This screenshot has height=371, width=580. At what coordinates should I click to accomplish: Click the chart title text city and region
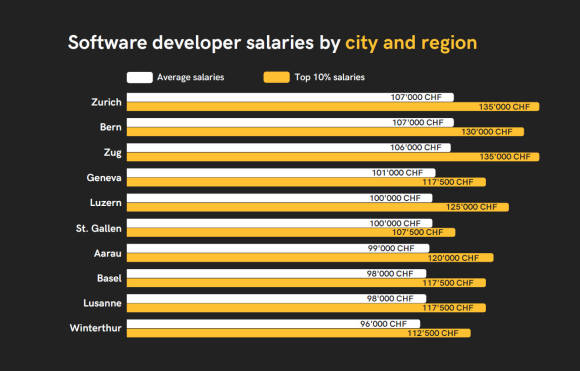[x=411, y=43]
